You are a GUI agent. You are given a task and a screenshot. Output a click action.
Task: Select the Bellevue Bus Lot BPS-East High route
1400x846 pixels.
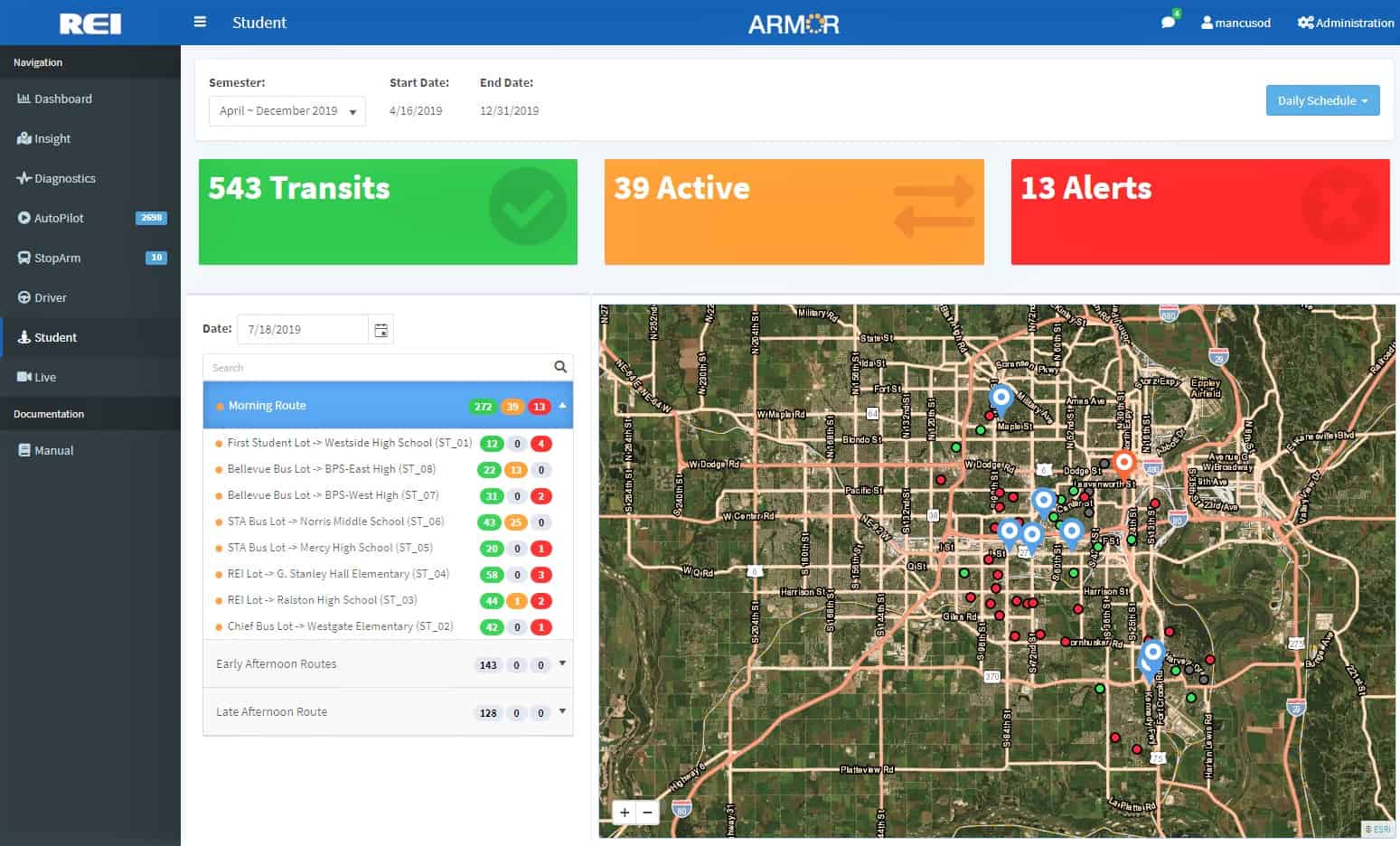[x=331, y=469]
